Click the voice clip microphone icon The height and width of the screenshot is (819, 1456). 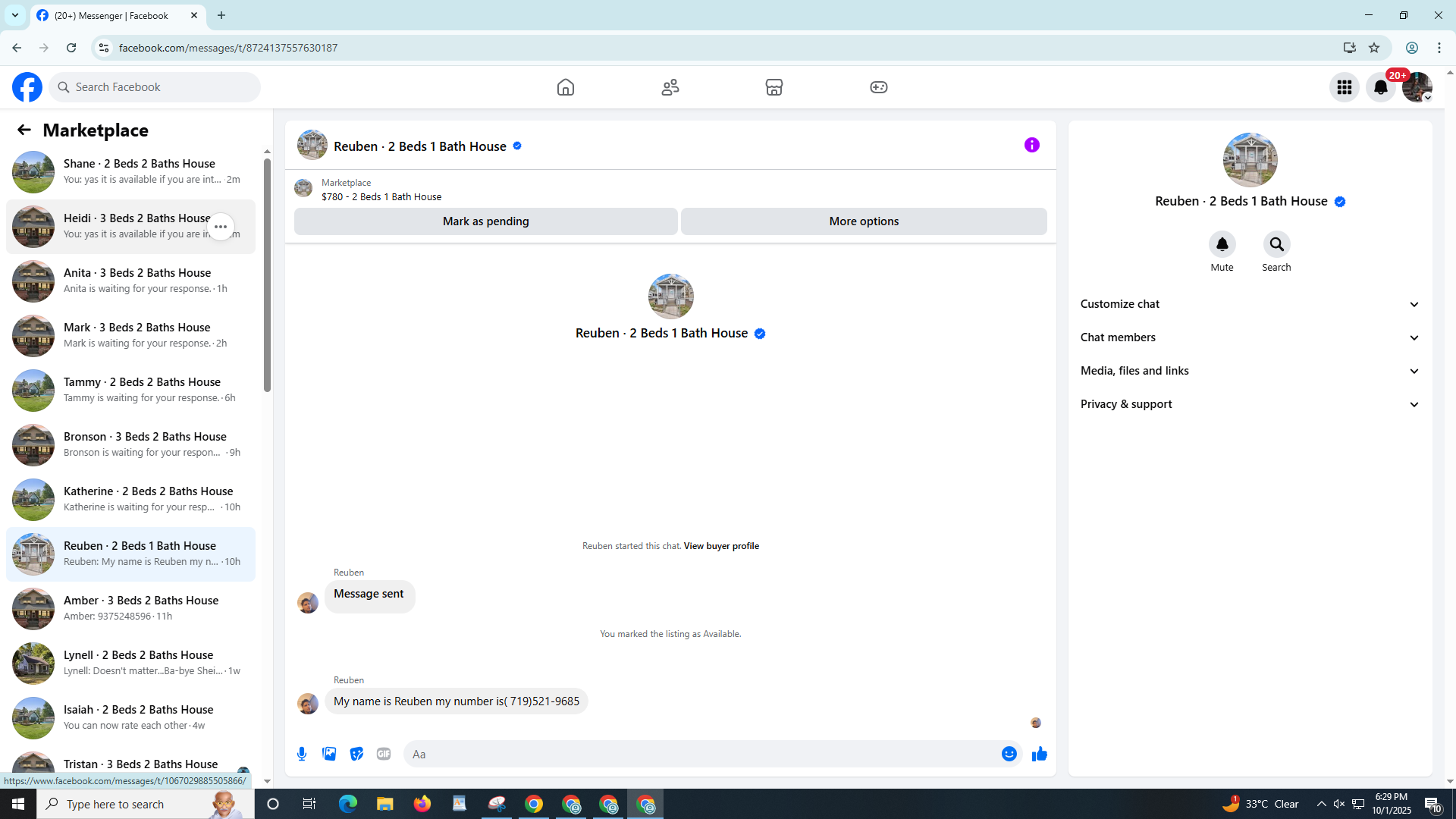point(302,754)
